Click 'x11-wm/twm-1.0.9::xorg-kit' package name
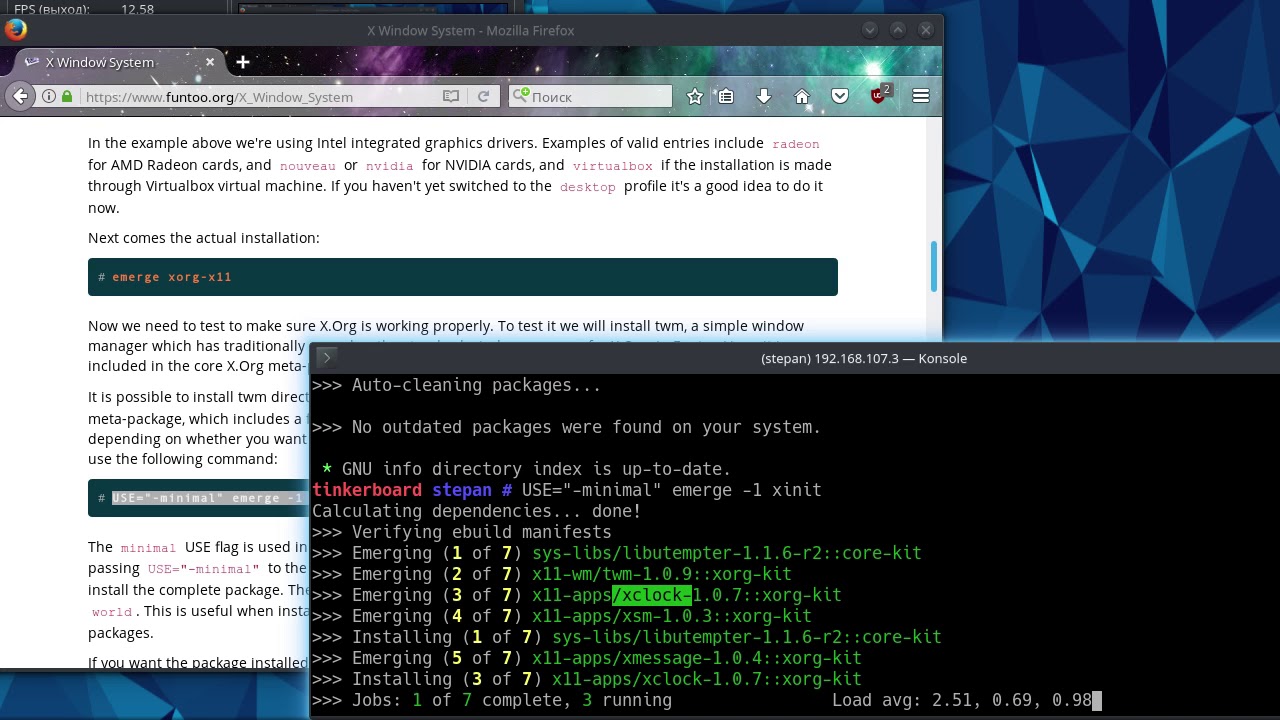This screenshot has height=720, width=1280. (x=661, y=574)
